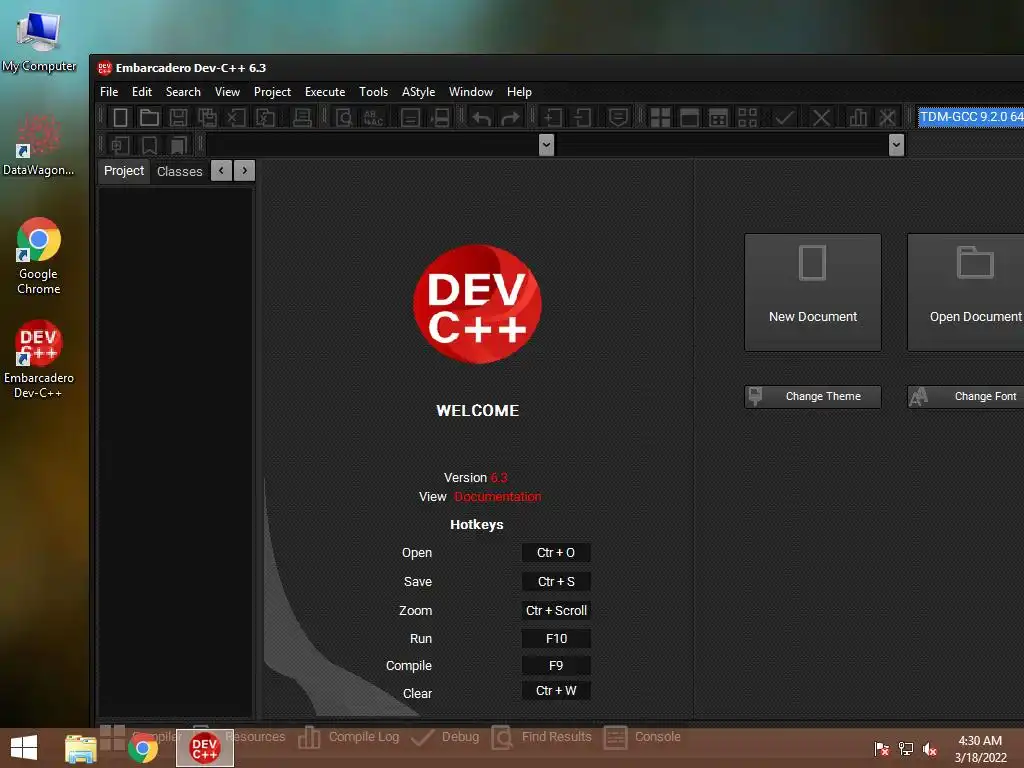Click the Save floppy toolbar icon
The width and height of the screenshot is (1024, 768).
click(x=178, y=118)
